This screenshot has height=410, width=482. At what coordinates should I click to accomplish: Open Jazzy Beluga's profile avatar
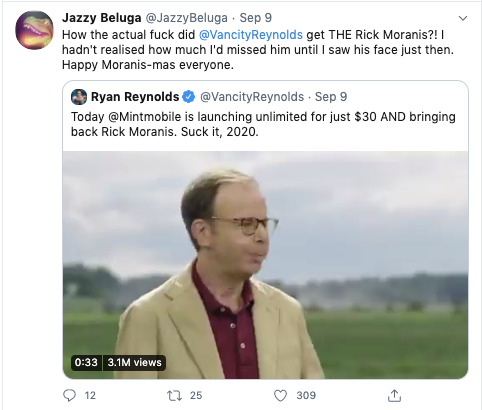(x=34, y=30)
